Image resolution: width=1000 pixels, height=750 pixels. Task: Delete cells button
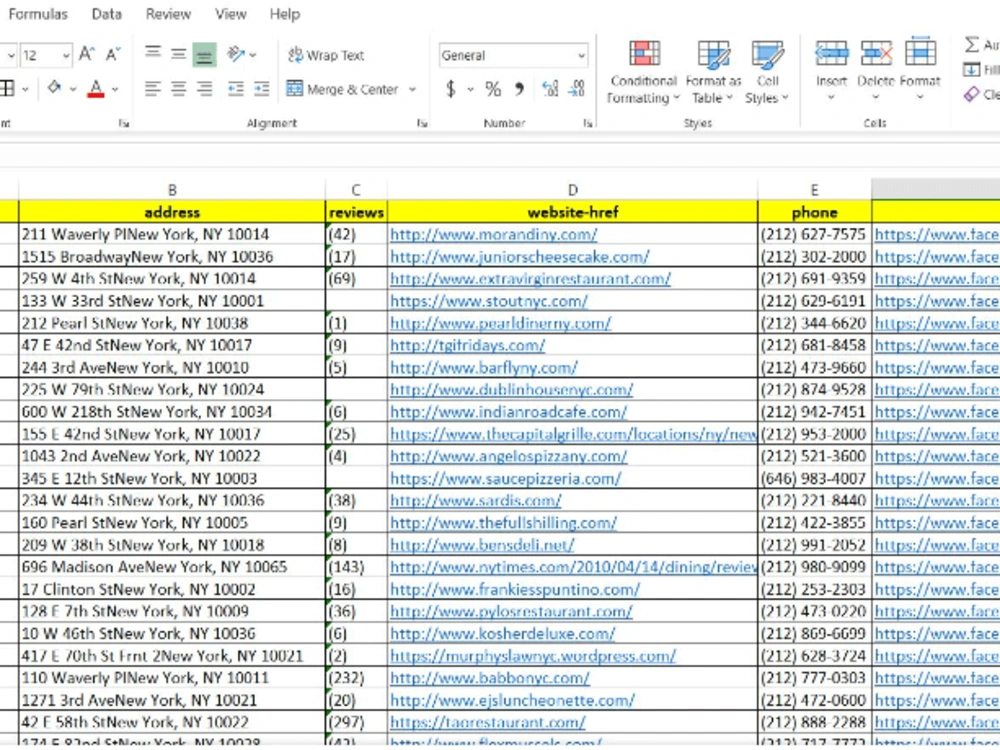pos(876,70)
